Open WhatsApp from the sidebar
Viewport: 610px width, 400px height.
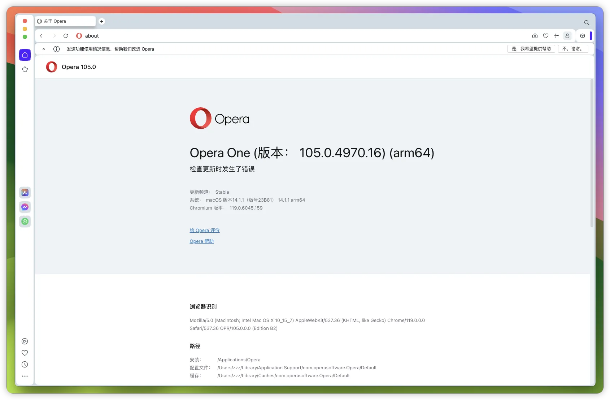coord(25,221)
